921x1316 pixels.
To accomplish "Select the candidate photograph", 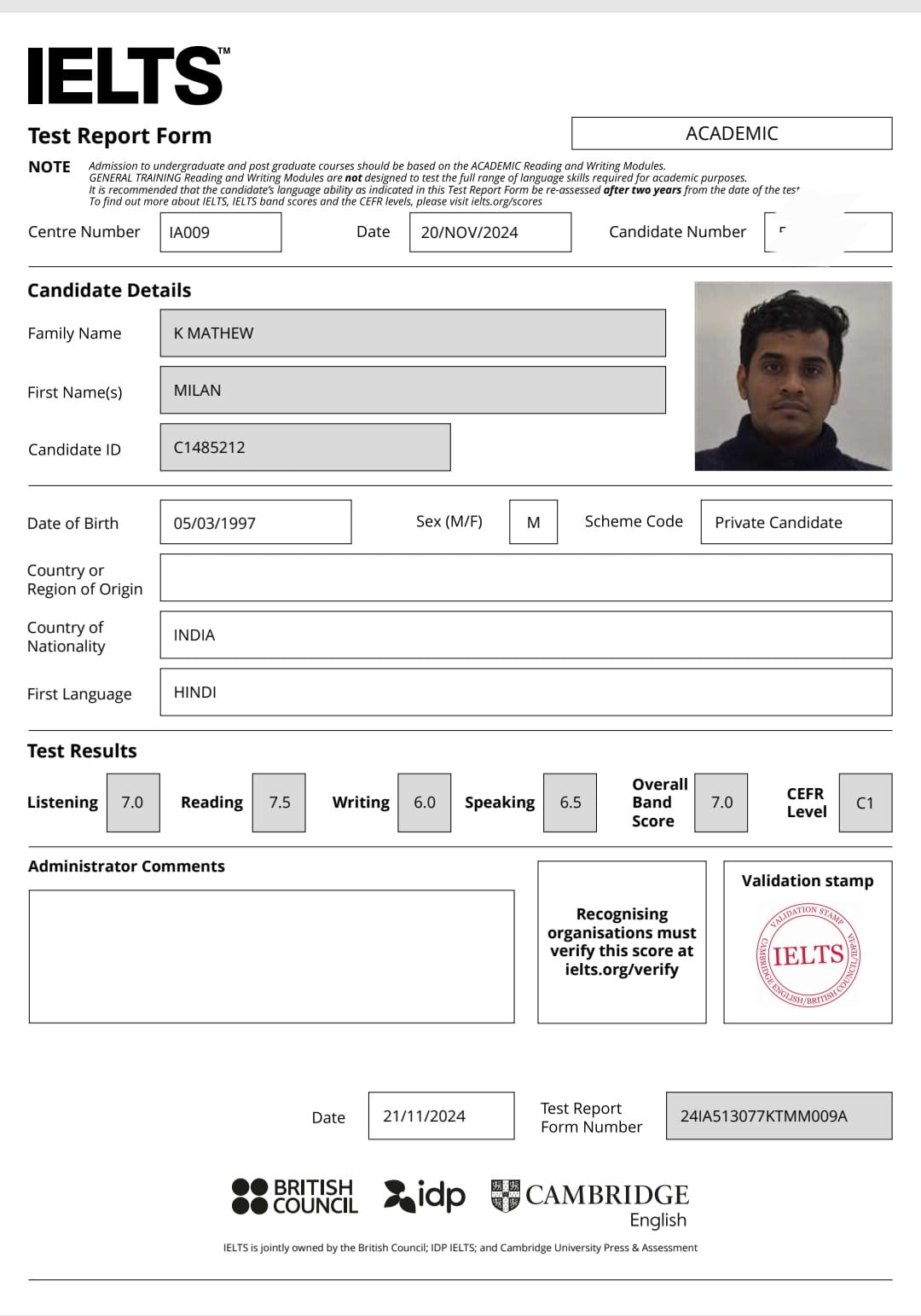I will pyautogui.click(x=793, y=376).
